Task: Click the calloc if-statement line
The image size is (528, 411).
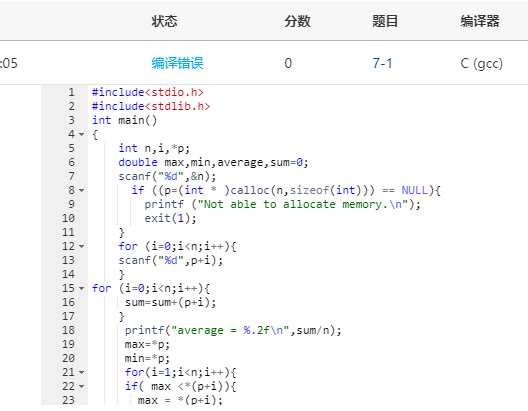Action: pyautogui.click(x=286, y=191)
